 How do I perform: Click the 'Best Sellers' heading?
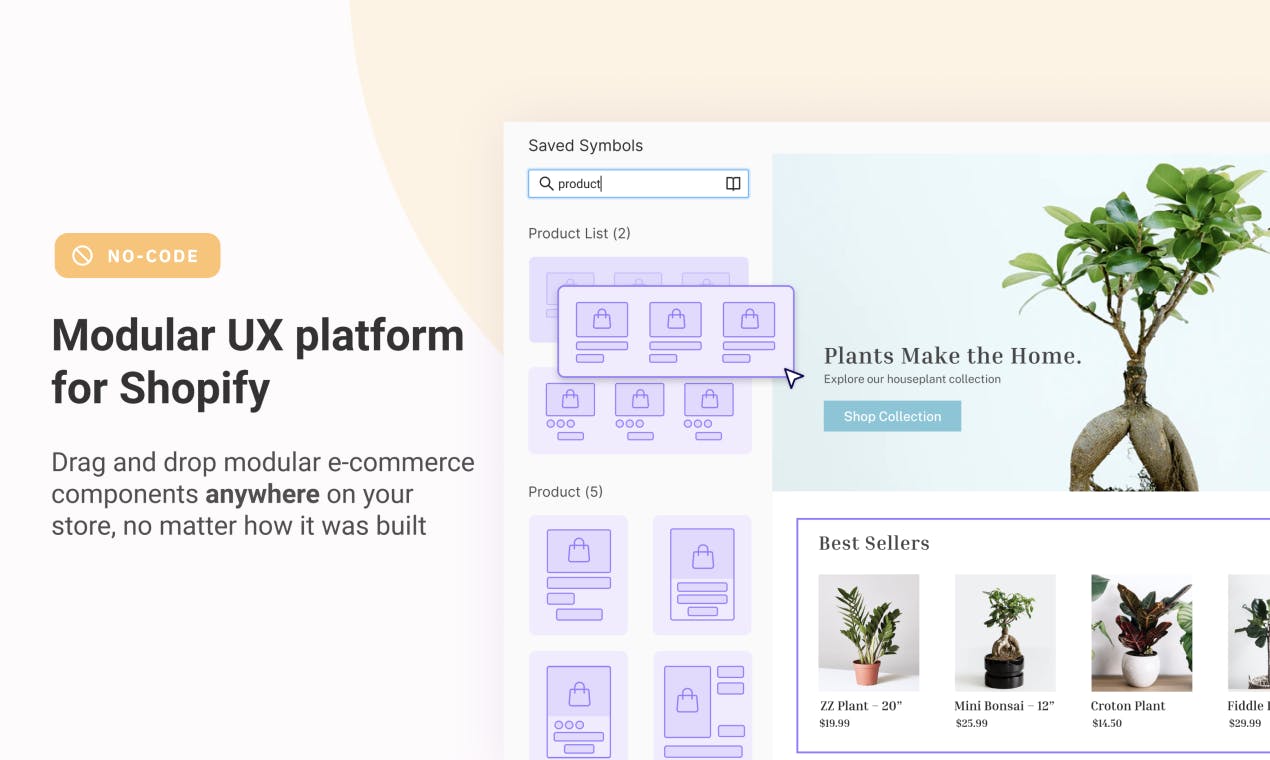tap(874, 543)
